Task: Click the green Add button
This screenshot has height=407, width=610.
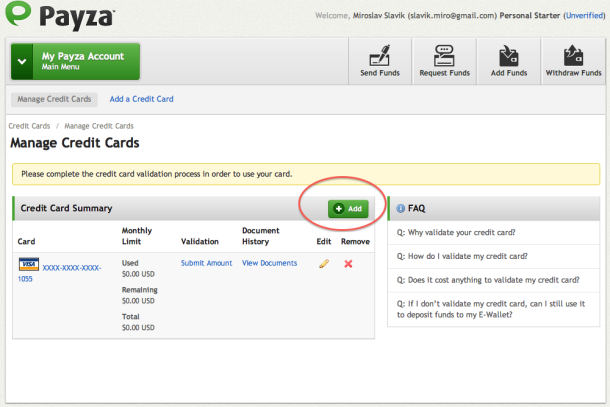Action: [348, 209]
